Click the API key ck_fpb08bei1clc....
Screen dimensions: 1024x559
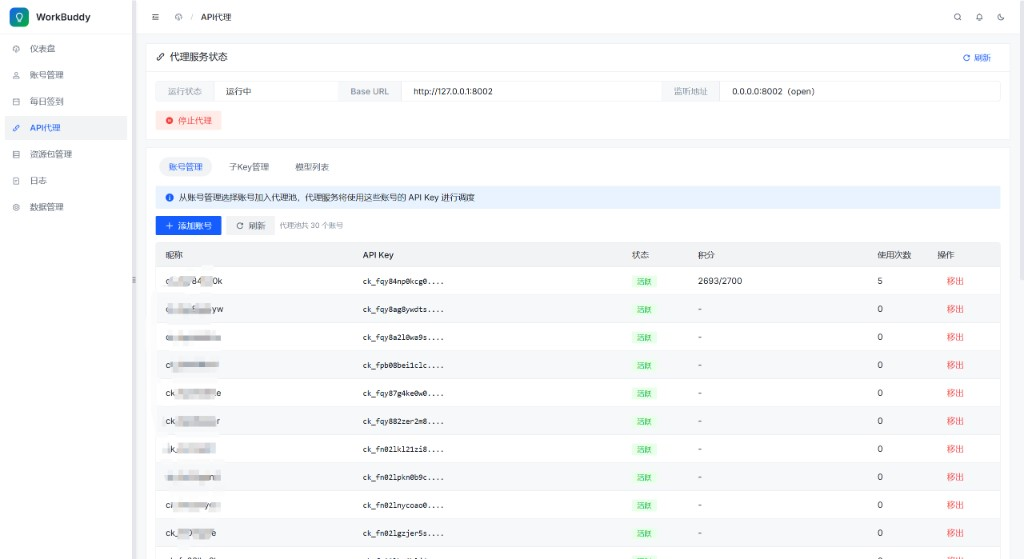[x=403, y=366]
